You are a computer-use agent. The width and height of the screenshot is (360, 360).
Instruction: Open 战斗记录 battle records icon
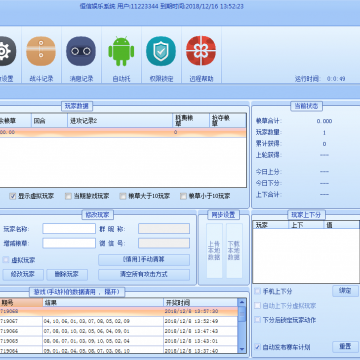[x=41, y=51]
